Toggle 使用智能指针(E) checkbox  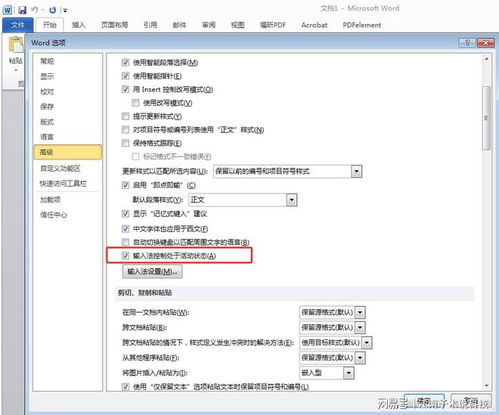125,76
